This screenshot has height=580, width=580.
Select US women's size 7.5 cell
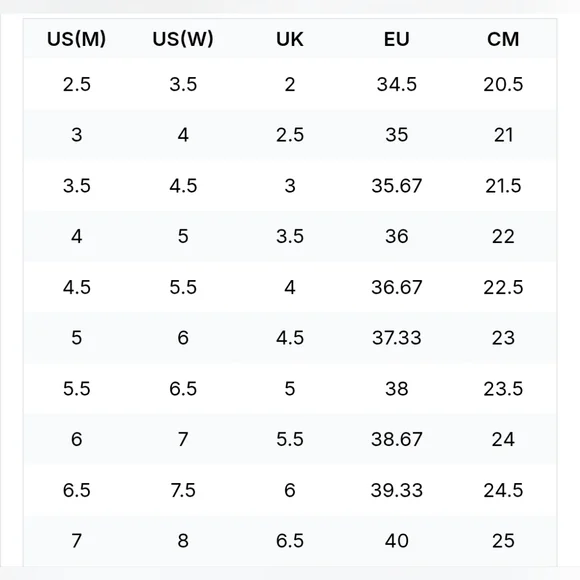183,490
